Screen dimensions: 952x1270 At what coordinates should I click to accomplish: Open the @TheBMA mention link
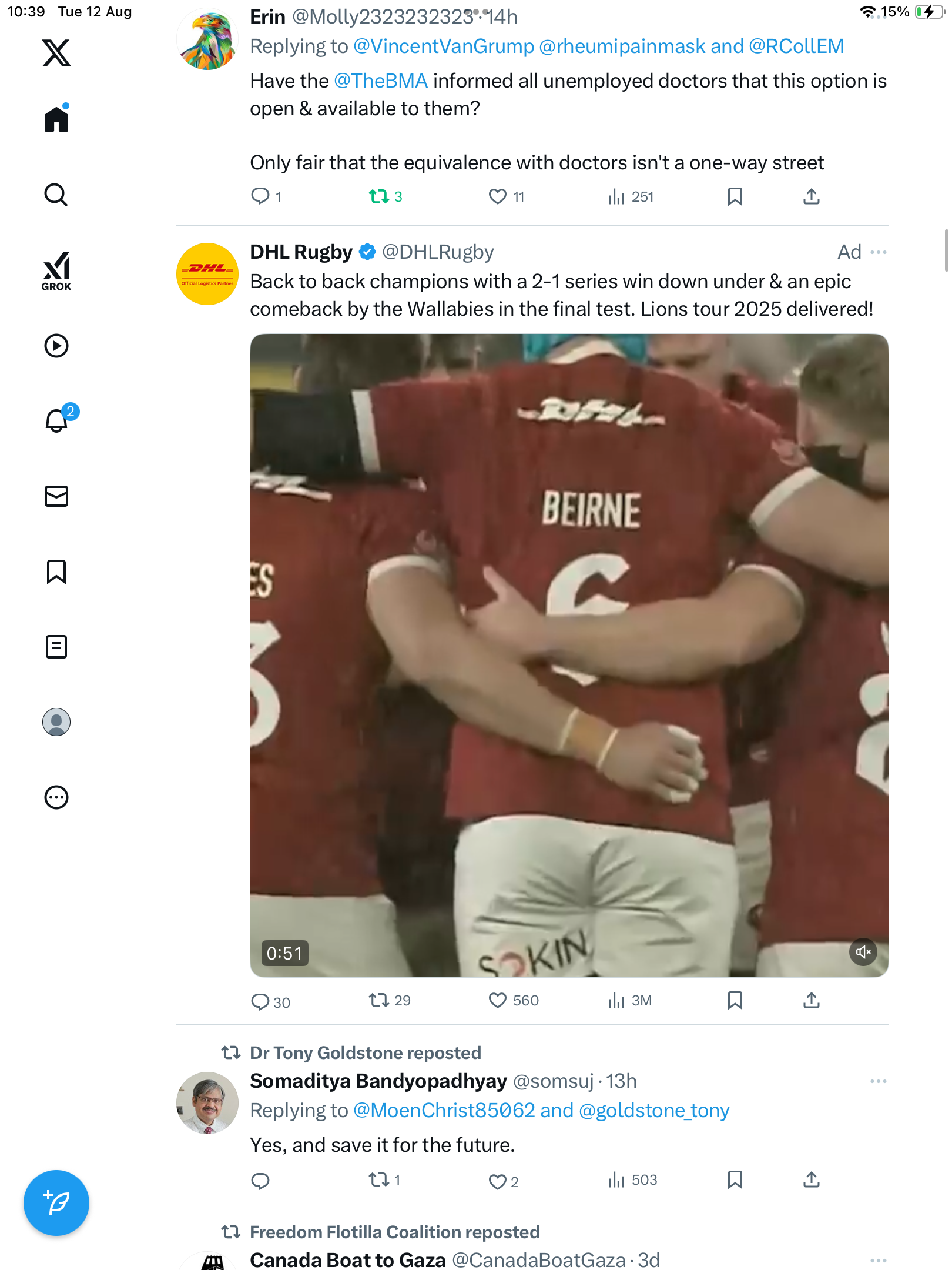coord(381,81)
